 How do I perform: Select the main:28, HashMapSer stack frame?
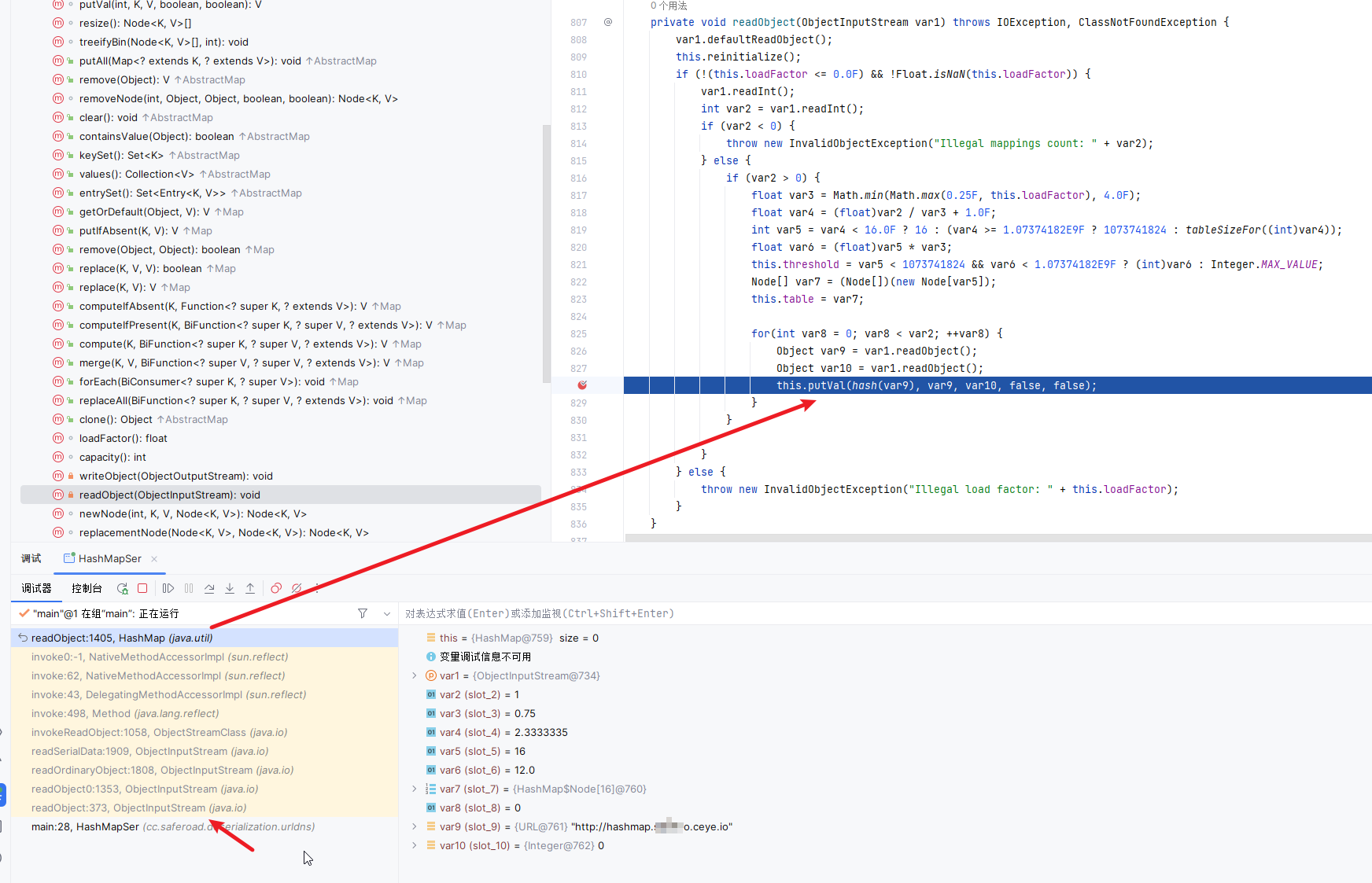click(x=205, y=826)
